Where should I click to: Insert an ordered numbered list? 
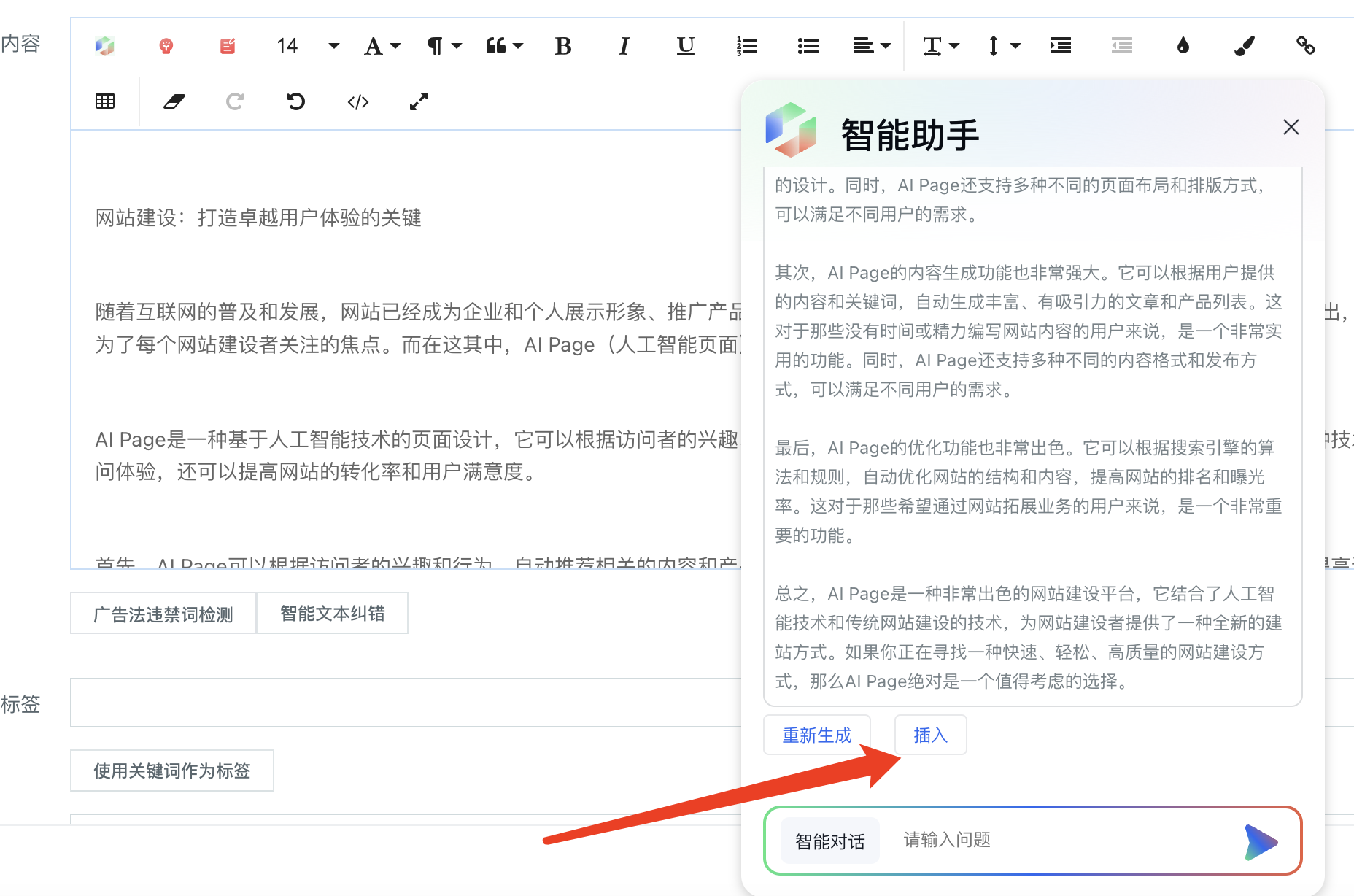(746, 46)
